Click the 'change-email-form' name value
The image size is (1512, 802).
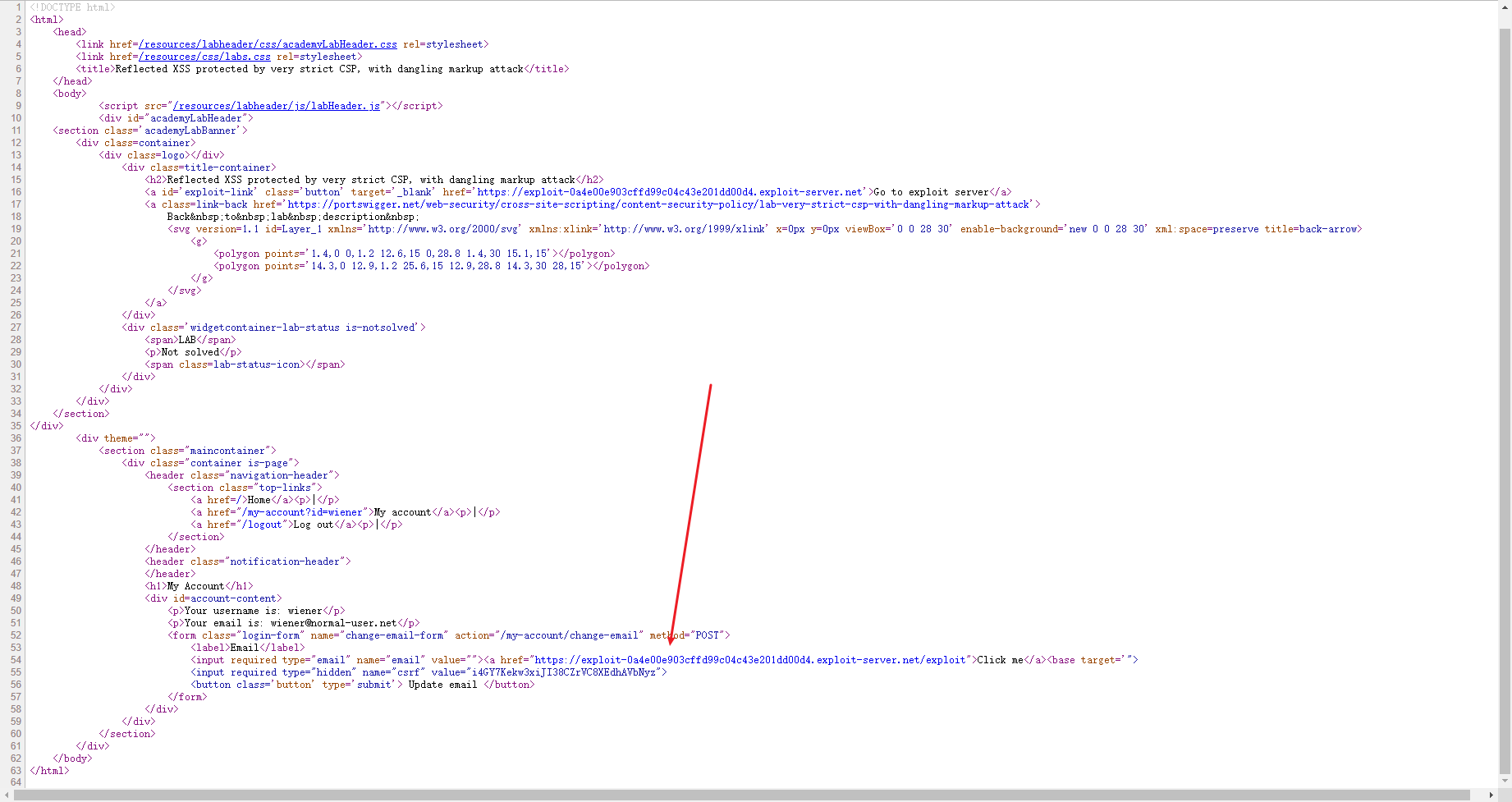(x=394, y=635)
